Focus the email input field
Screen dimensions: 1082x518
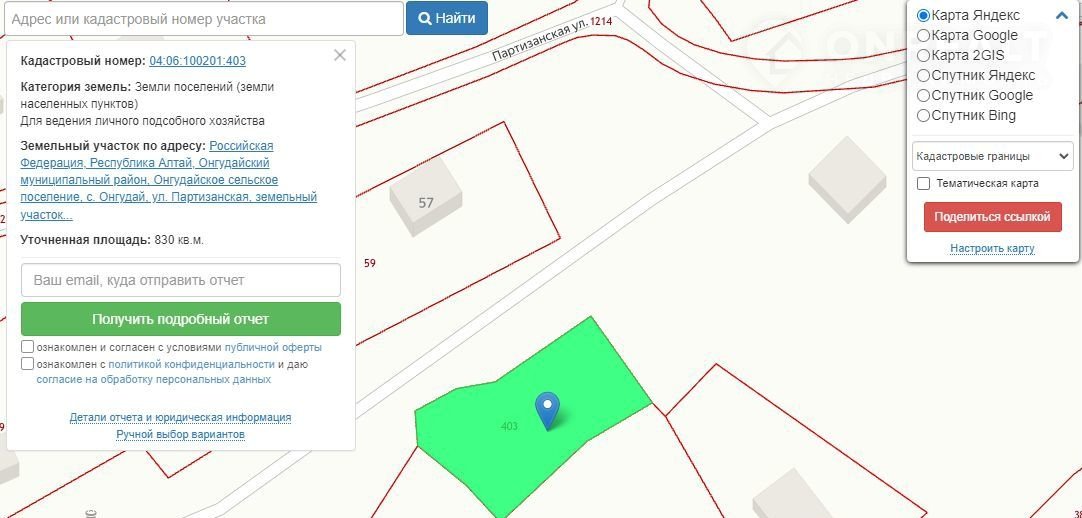[181, 280]
